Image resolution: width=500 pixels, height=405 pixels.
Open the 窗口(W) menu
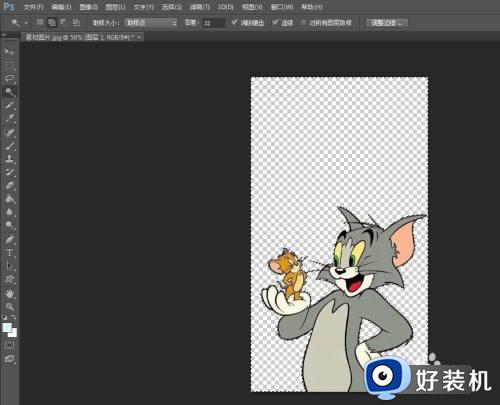[282, 7]
